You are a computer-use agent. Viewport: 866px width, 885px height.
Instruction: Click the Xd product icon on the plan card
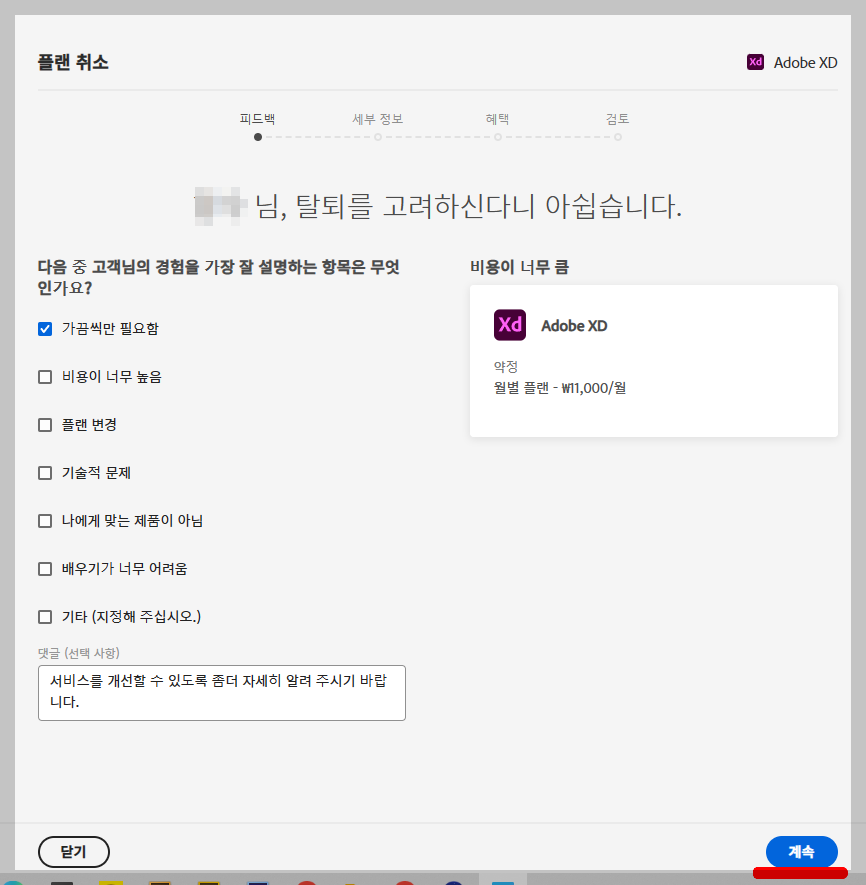[x=510, y=325]
